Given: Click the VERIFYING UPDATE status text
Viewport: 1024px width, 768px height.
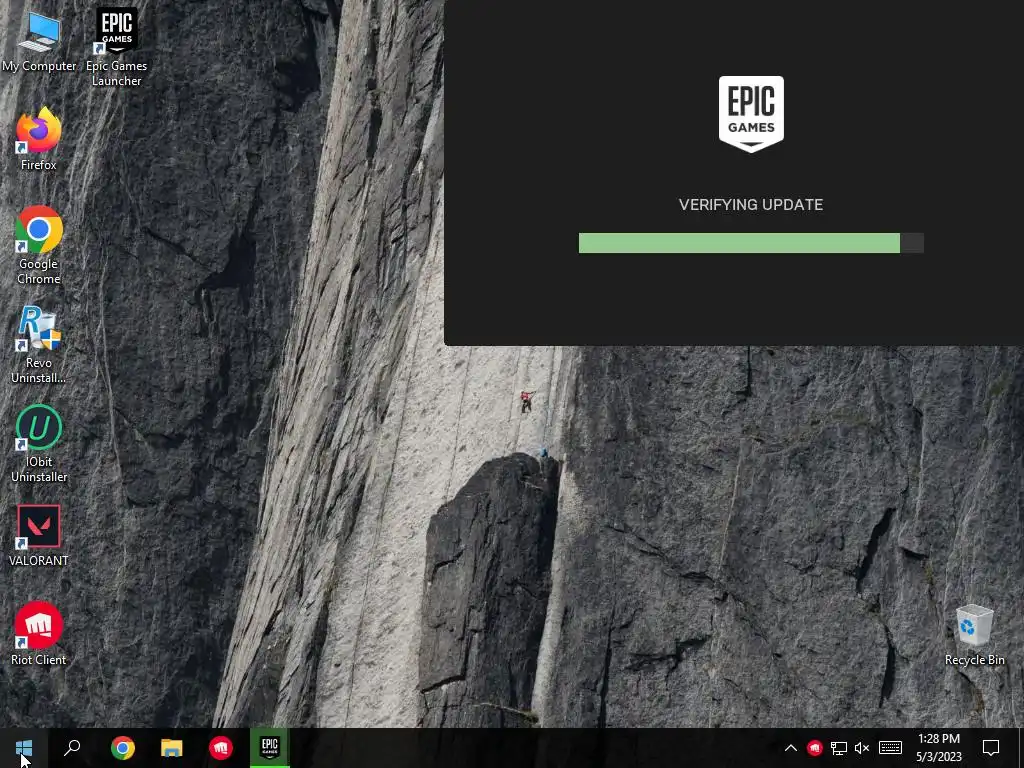Looking at the screenshot, I should click(751, 205).
